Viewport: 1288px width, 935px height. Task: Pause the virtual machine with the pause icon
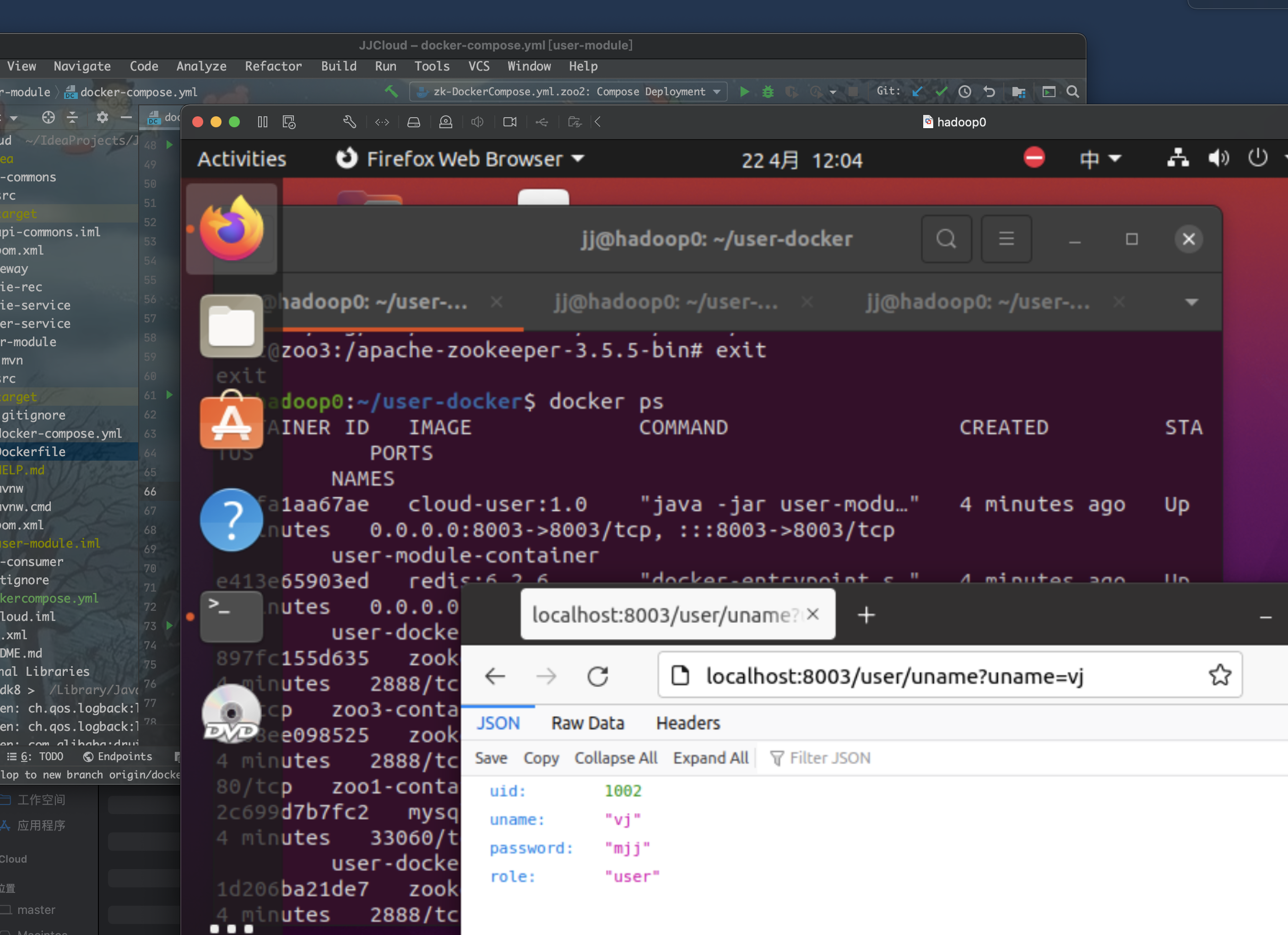[262, 121]
